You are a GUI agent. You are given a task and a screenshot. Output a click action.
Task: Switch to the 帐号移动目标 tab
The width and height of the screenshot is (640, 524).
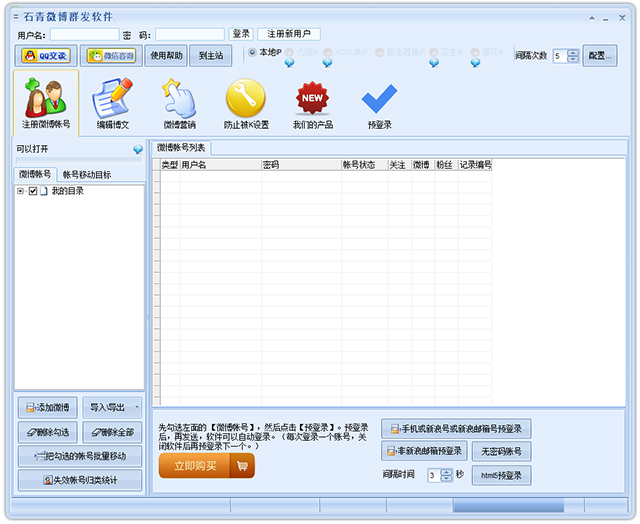87,175
